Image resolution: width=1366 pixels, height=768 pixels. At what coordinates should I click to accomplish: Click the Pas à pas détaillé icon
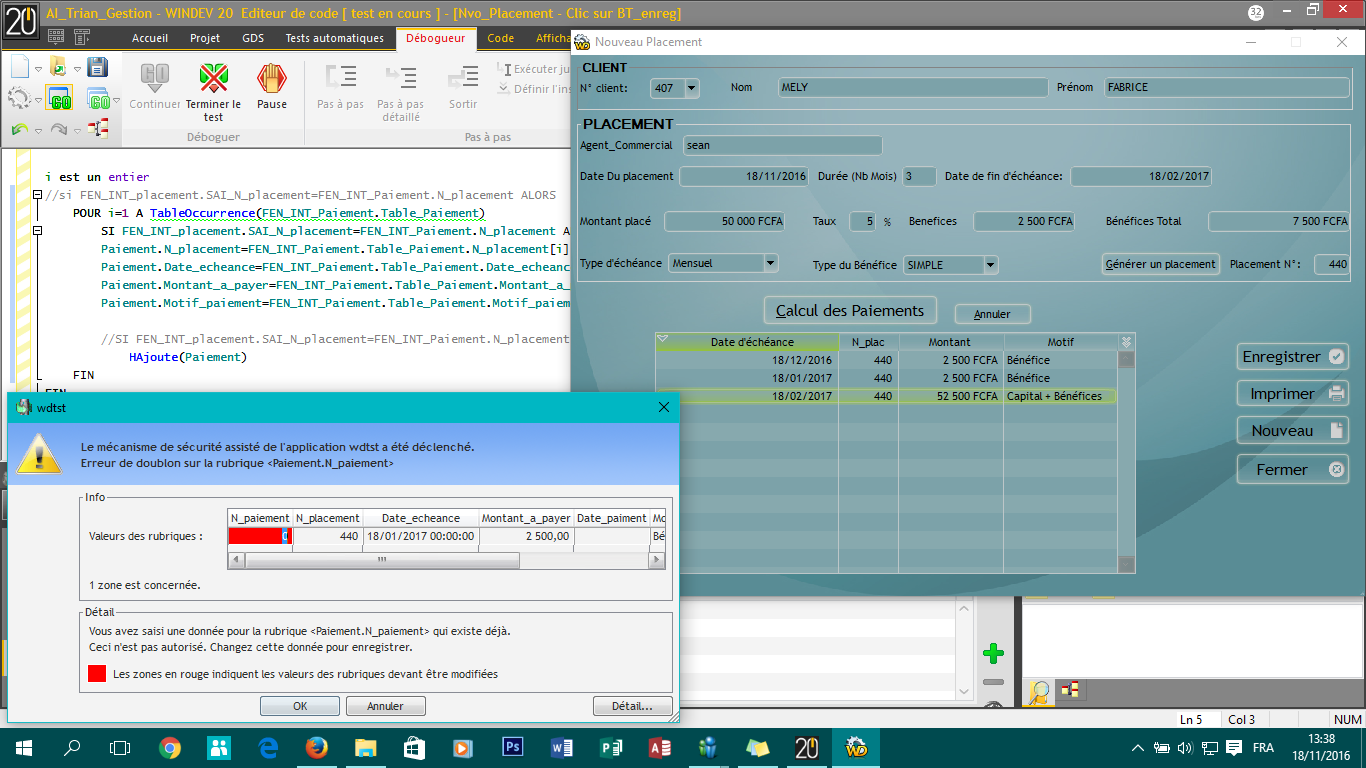click(x=400, y=79)
